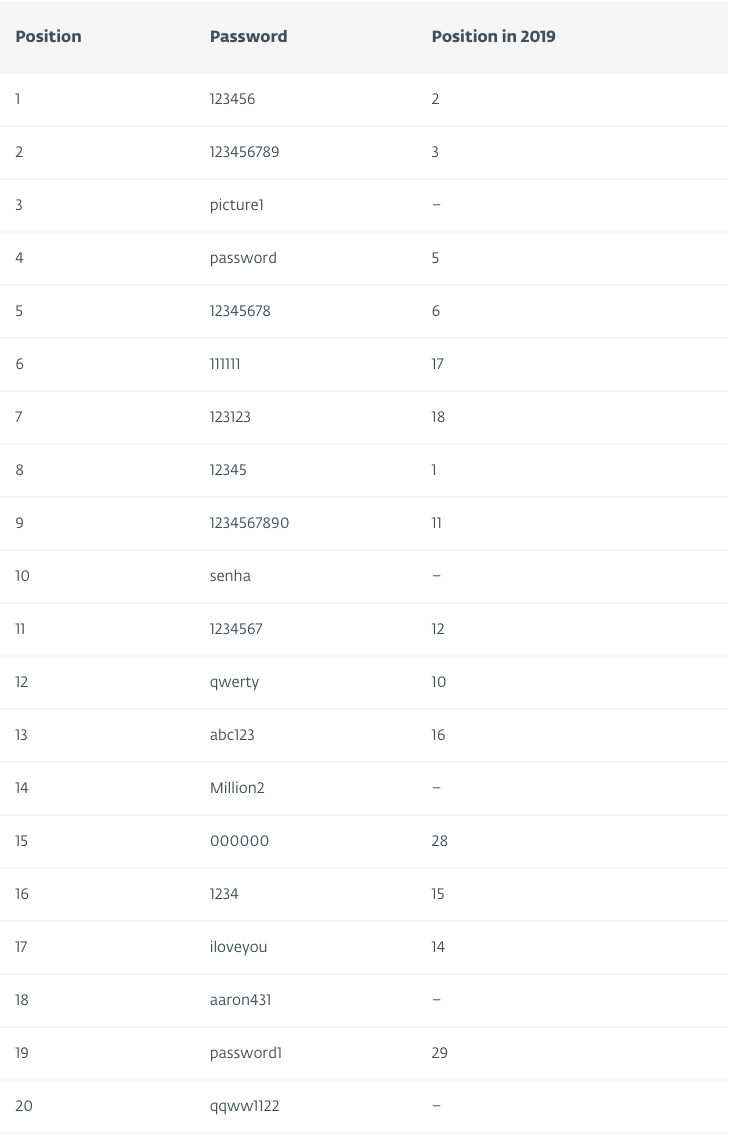Screen dimensions: 730x1134
Task: Click the Position column header
Action: coord(48,37)
